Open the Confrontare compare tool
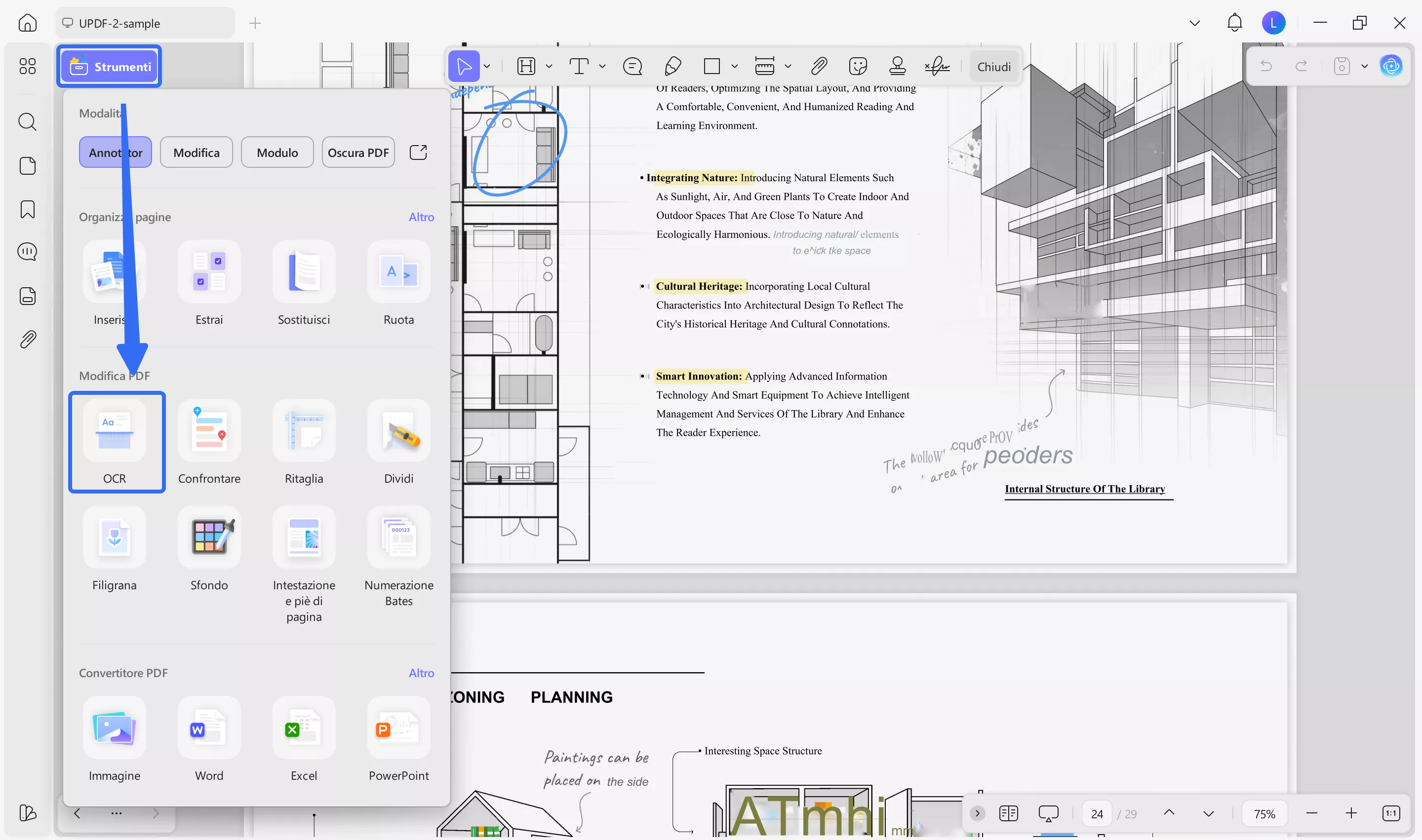1422x840 pixels. point(209,442)
